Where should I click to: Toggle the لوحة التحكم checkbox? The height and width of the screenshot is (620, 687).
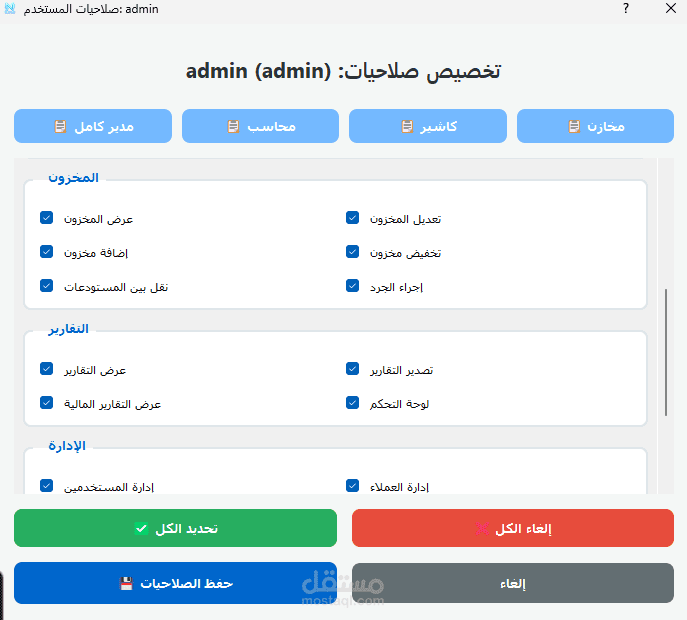point(352,403)
